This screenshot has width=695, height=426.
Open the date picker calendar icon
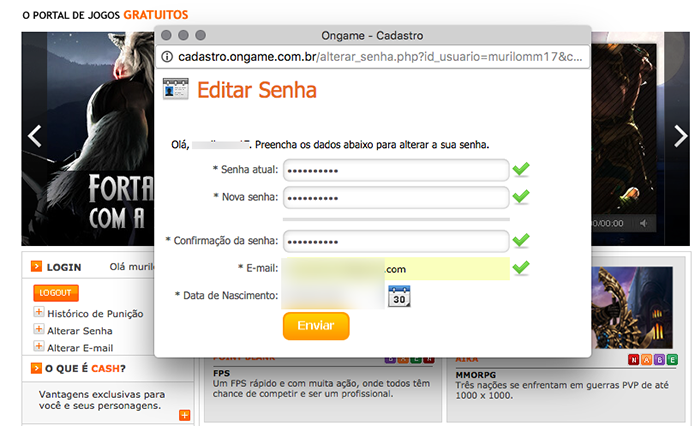399,297
